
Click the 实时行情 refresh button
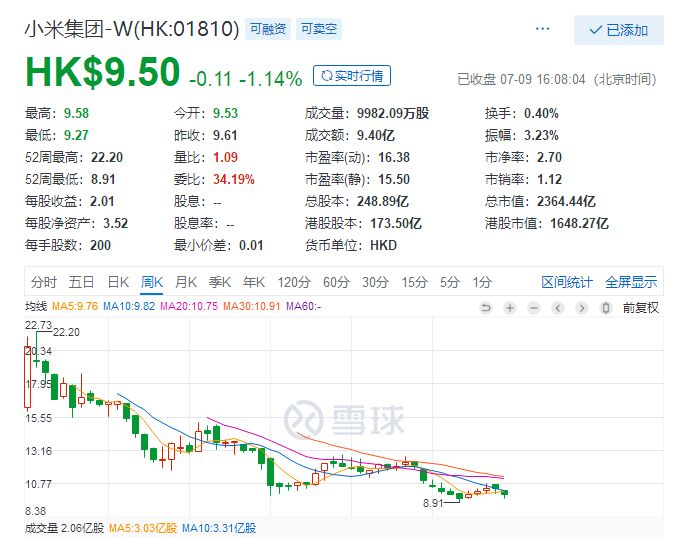click(352, 76)
